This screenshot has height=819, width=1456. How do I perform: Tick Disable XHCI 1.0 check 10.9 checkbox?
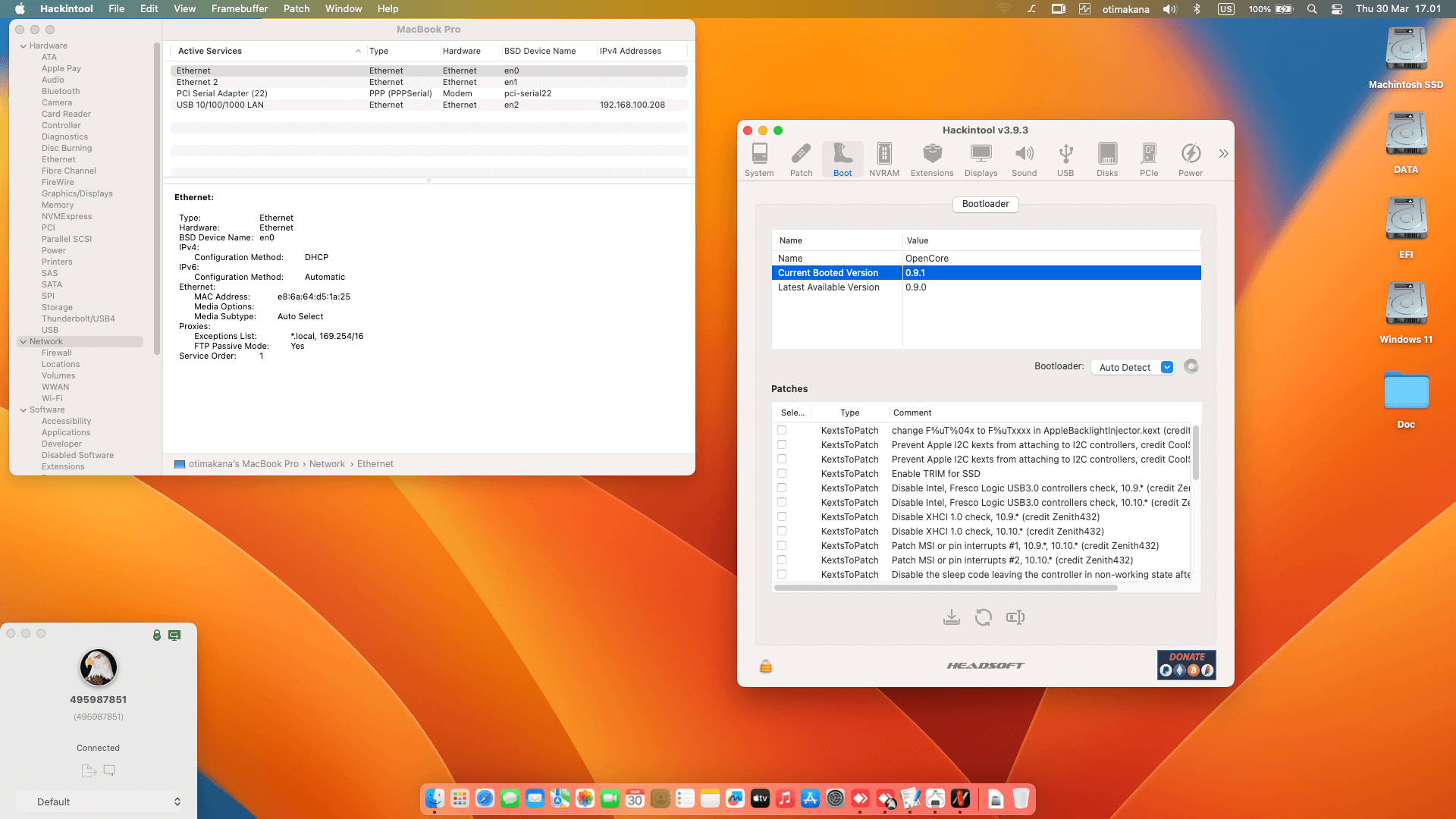(782, 516)
